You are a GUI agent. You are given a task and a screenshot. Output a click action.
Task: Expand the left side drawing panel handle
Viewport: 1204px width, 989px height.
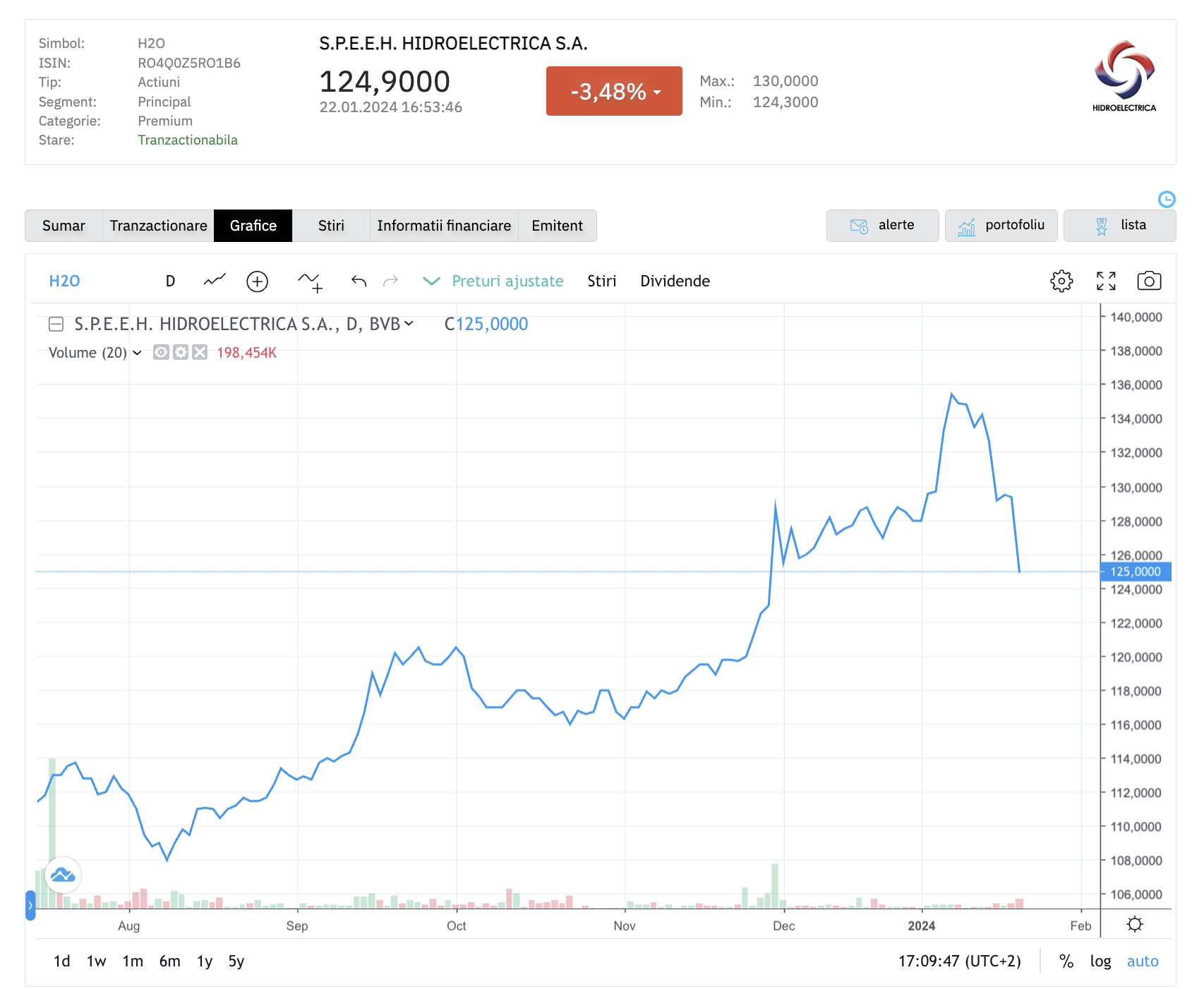point(30,906)
